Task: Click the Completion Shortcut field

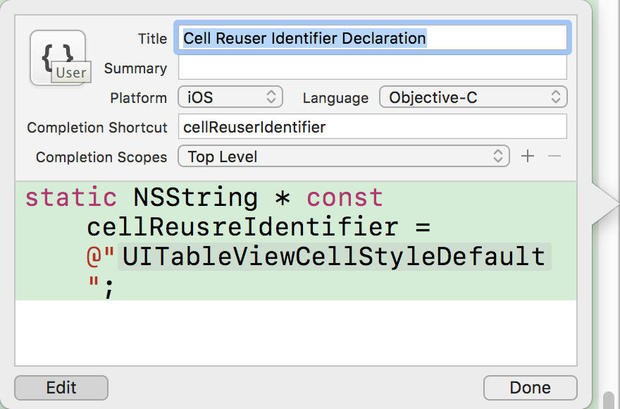Action: [372, 127]
